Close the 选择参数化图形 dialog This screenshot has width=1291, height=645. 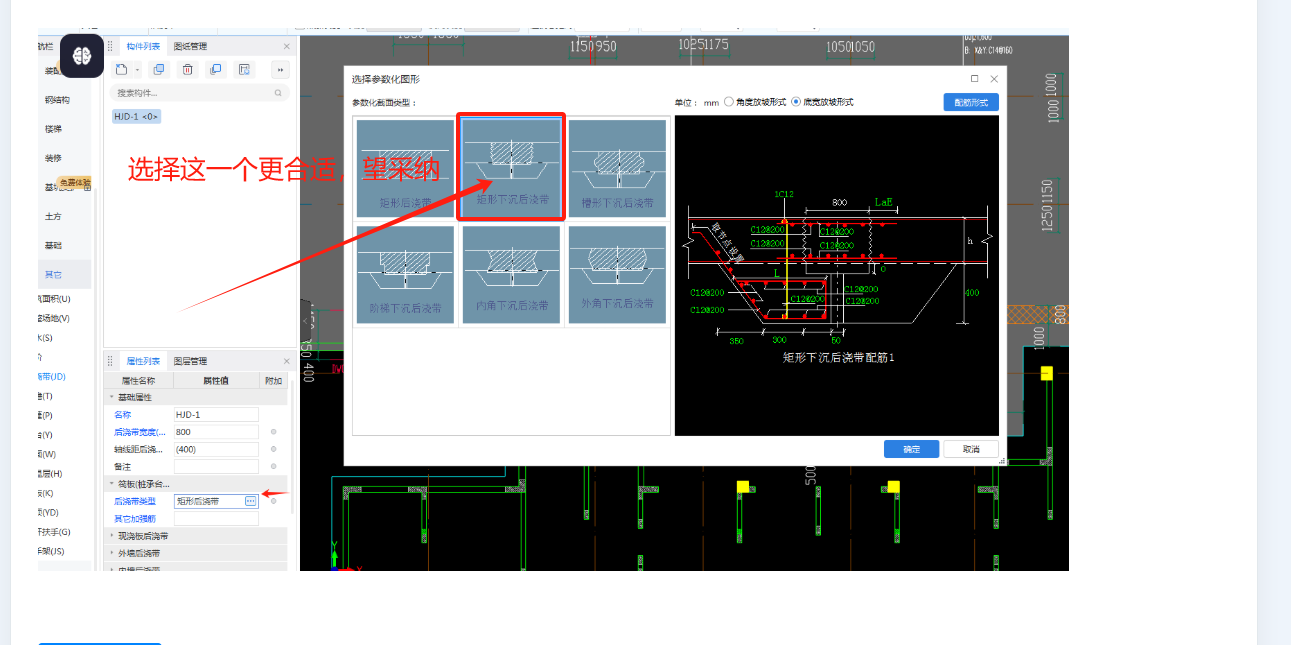coord(994,78)
